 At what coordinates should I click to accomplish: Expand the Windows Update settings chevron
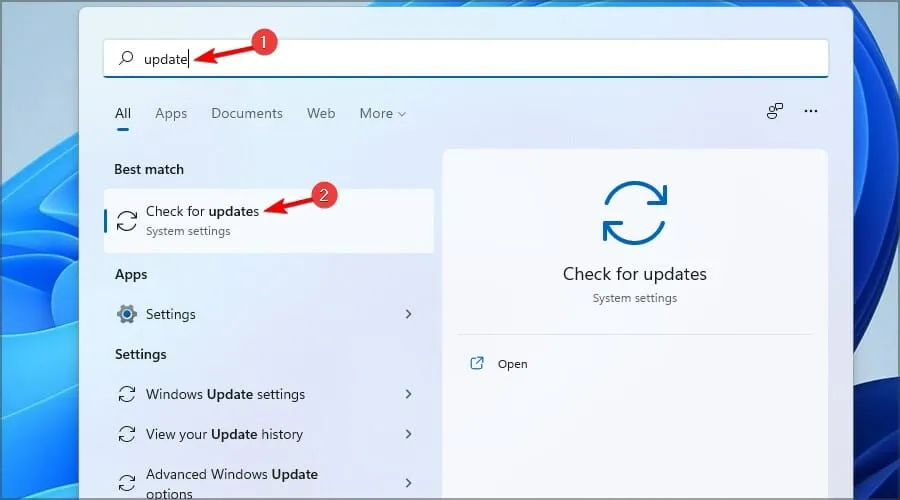[x=408, y=394]
